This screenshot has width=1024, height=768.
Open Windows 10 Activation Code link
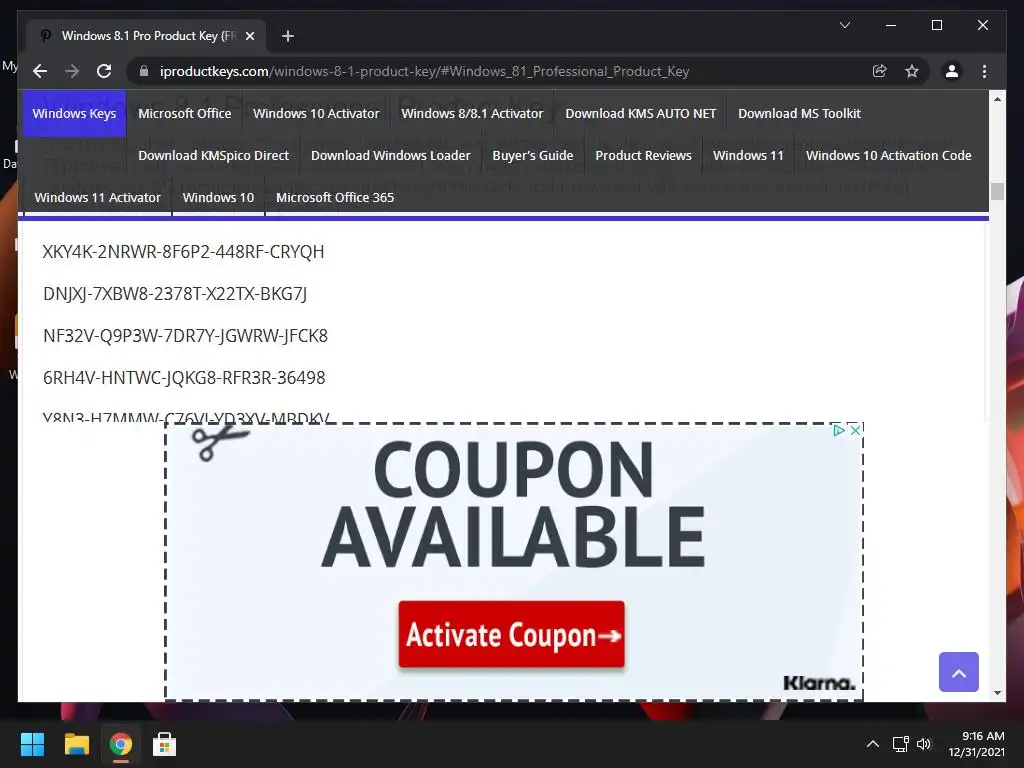pos(889,155)
